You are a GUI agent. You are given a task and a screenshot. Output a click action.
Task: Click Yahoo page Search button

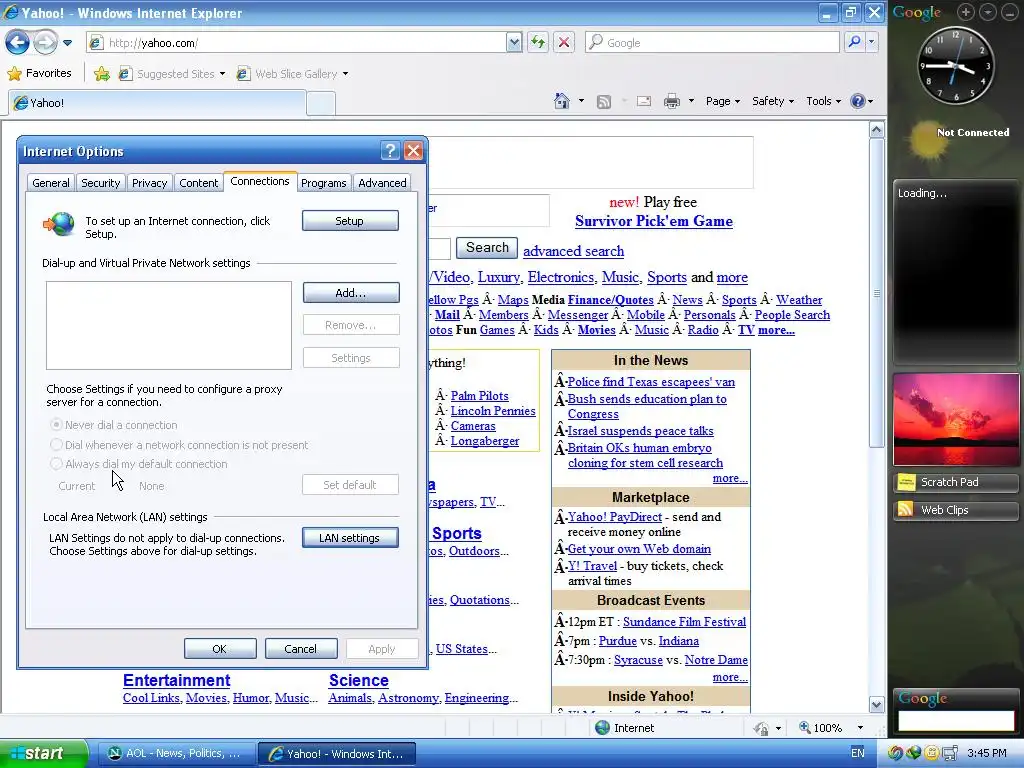(487, 248)
